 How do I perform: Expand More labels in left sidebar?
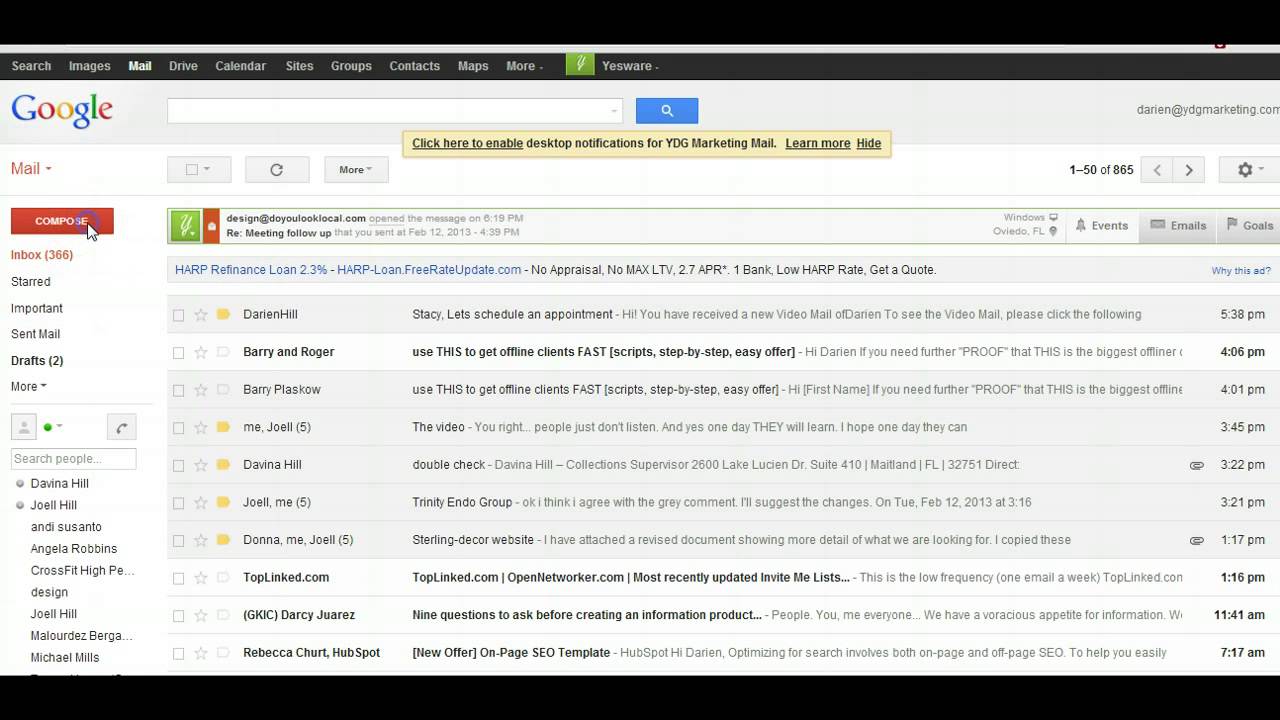click(x=28, y=386)
